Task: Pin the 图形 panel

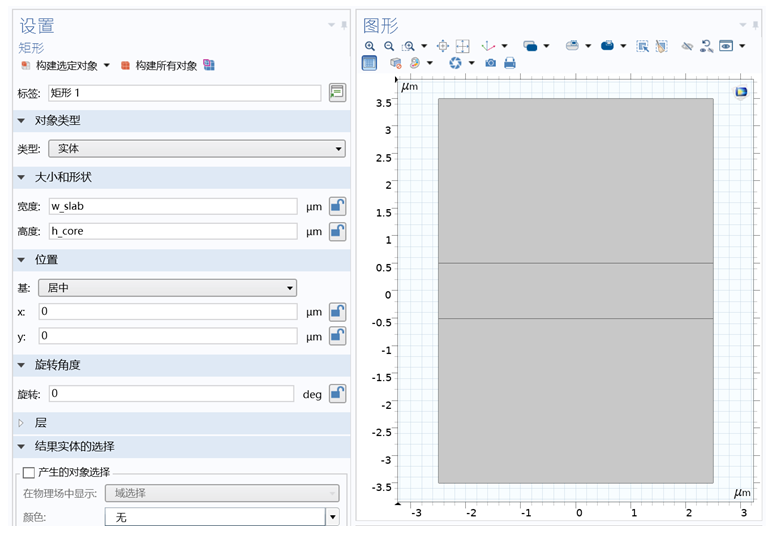Action: coord(755,24)
